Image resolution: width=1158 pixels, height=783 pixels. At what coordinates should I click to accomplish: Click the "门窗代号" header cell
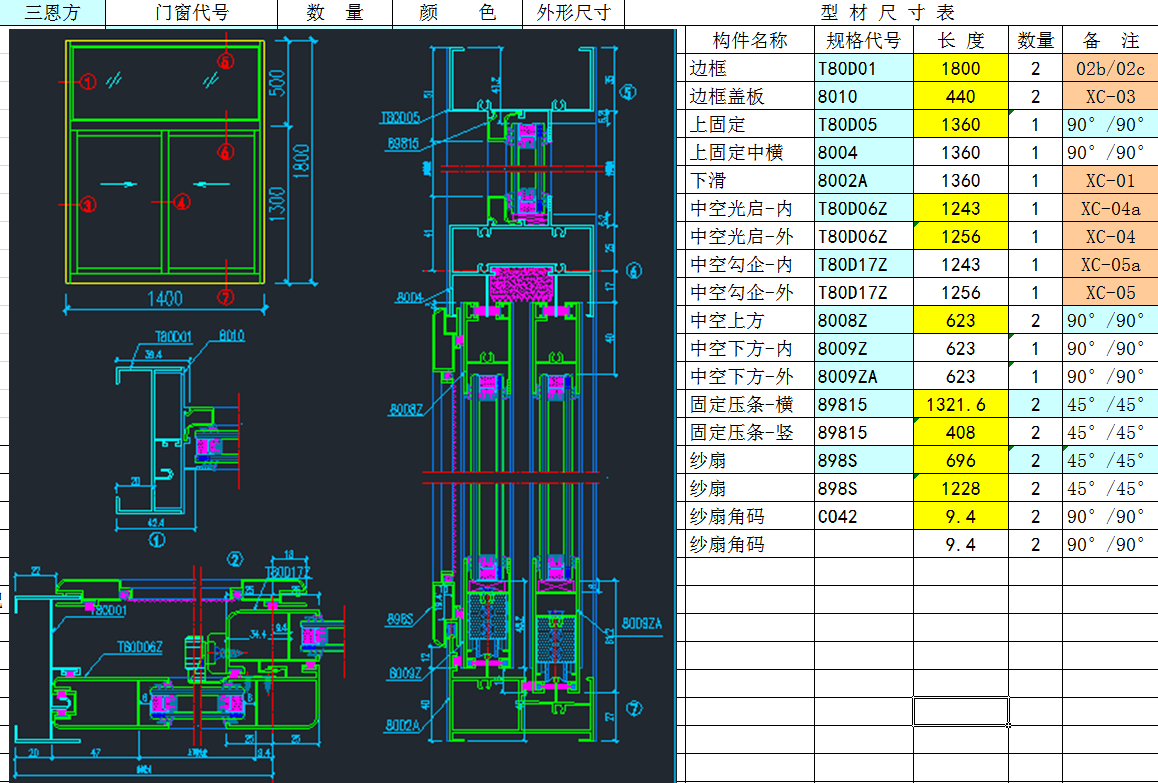coord(192,13)
